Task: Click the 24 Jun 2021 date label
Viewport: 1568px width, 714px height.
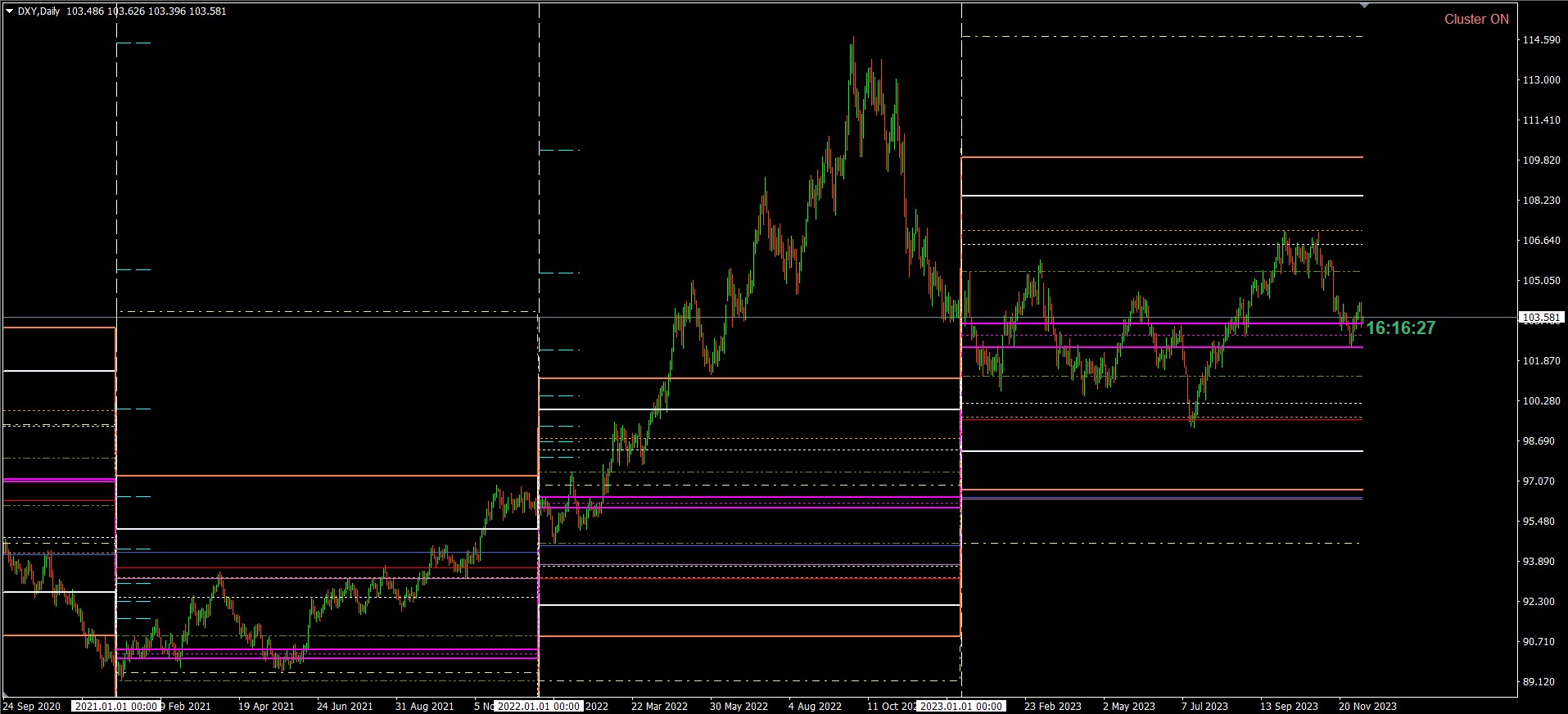Action: click(x=345, y=706)
